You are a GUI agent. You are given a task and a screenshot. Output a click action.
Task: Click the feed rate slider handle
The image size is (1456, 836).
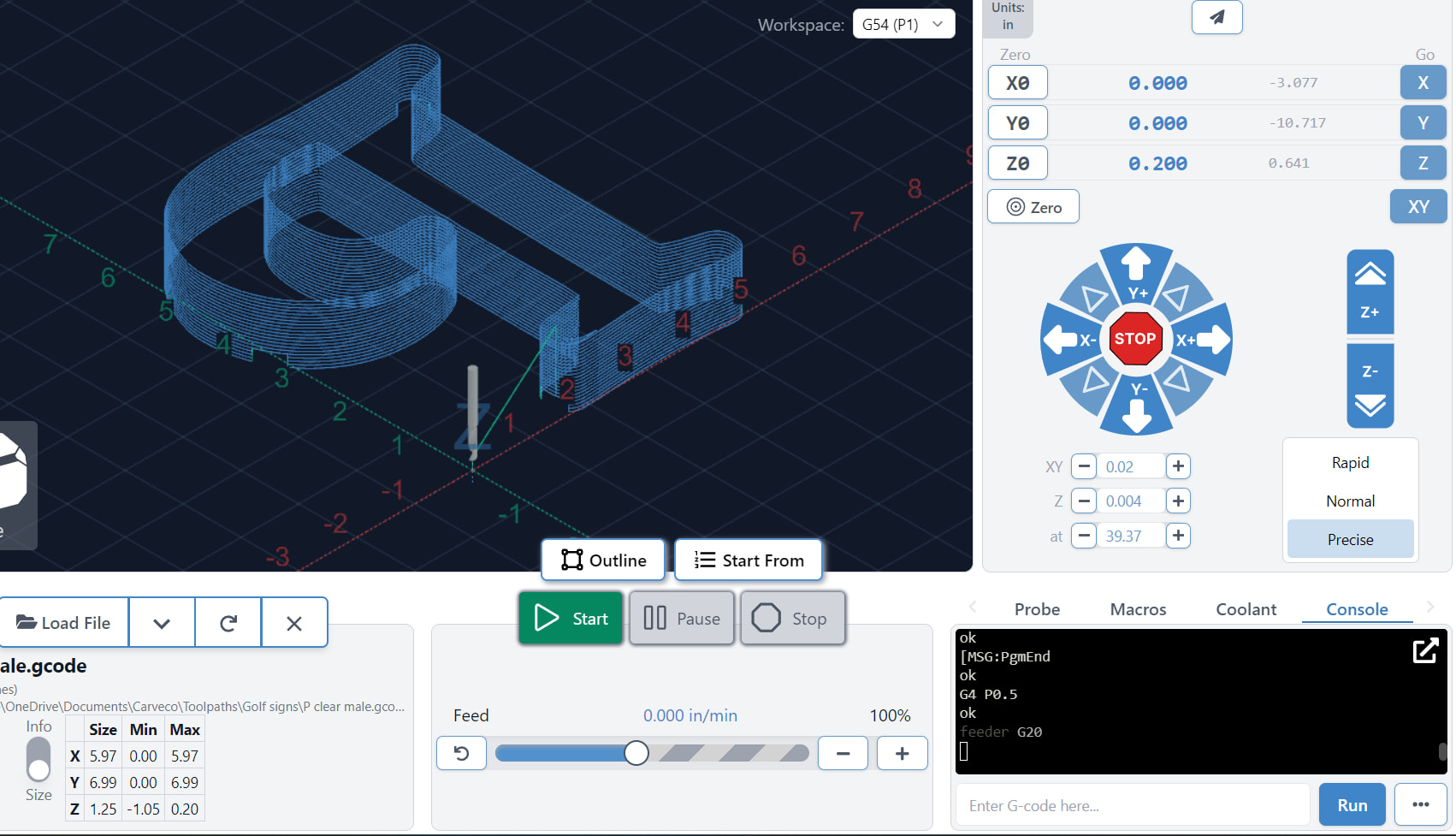[636, 753]
